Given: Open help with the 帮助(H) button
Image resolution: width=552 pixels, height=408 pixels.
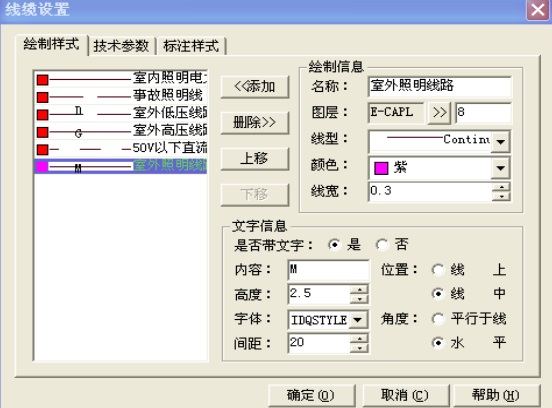Looking at the screenshot, I should pyautogui.click(x=496, y=395).
